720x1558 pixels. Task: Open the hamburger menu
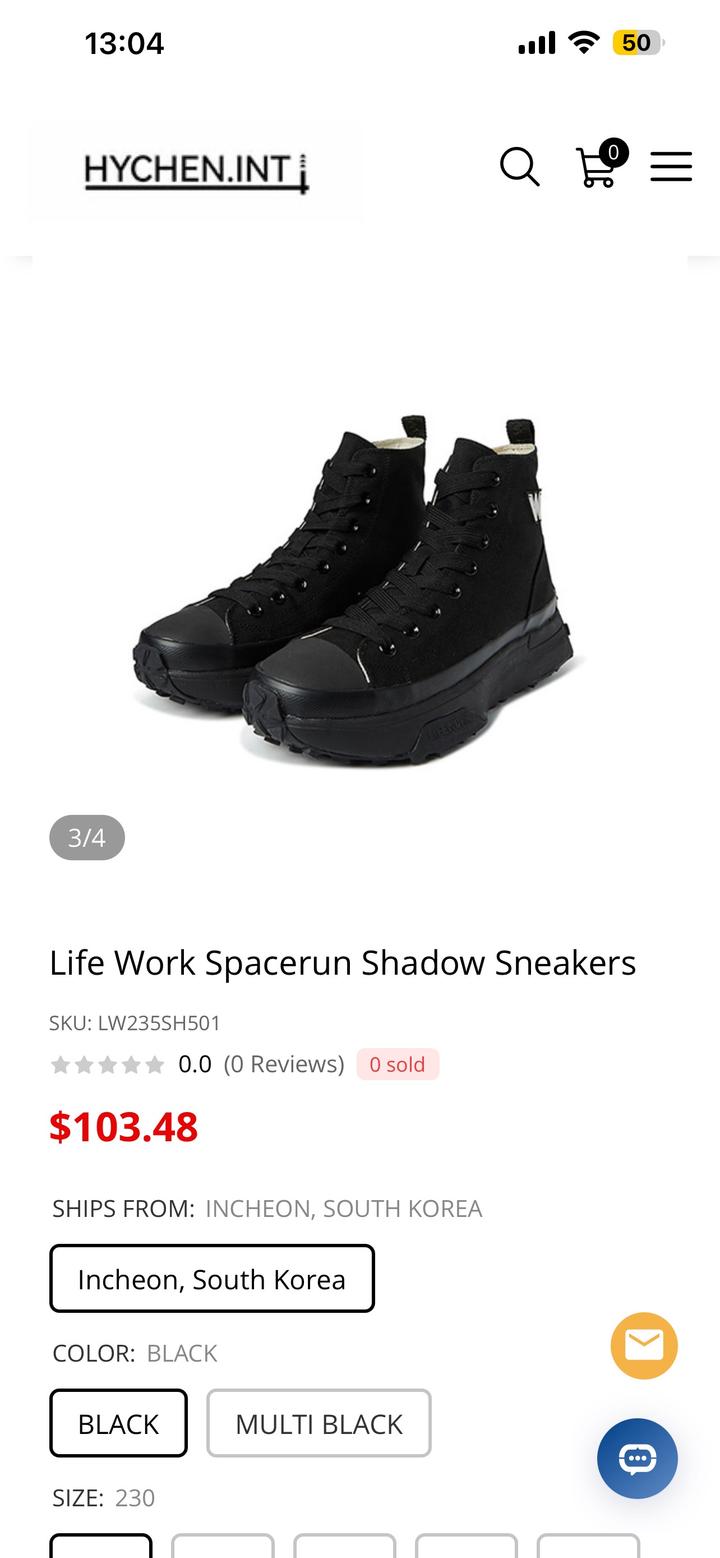tap(671, 166)
